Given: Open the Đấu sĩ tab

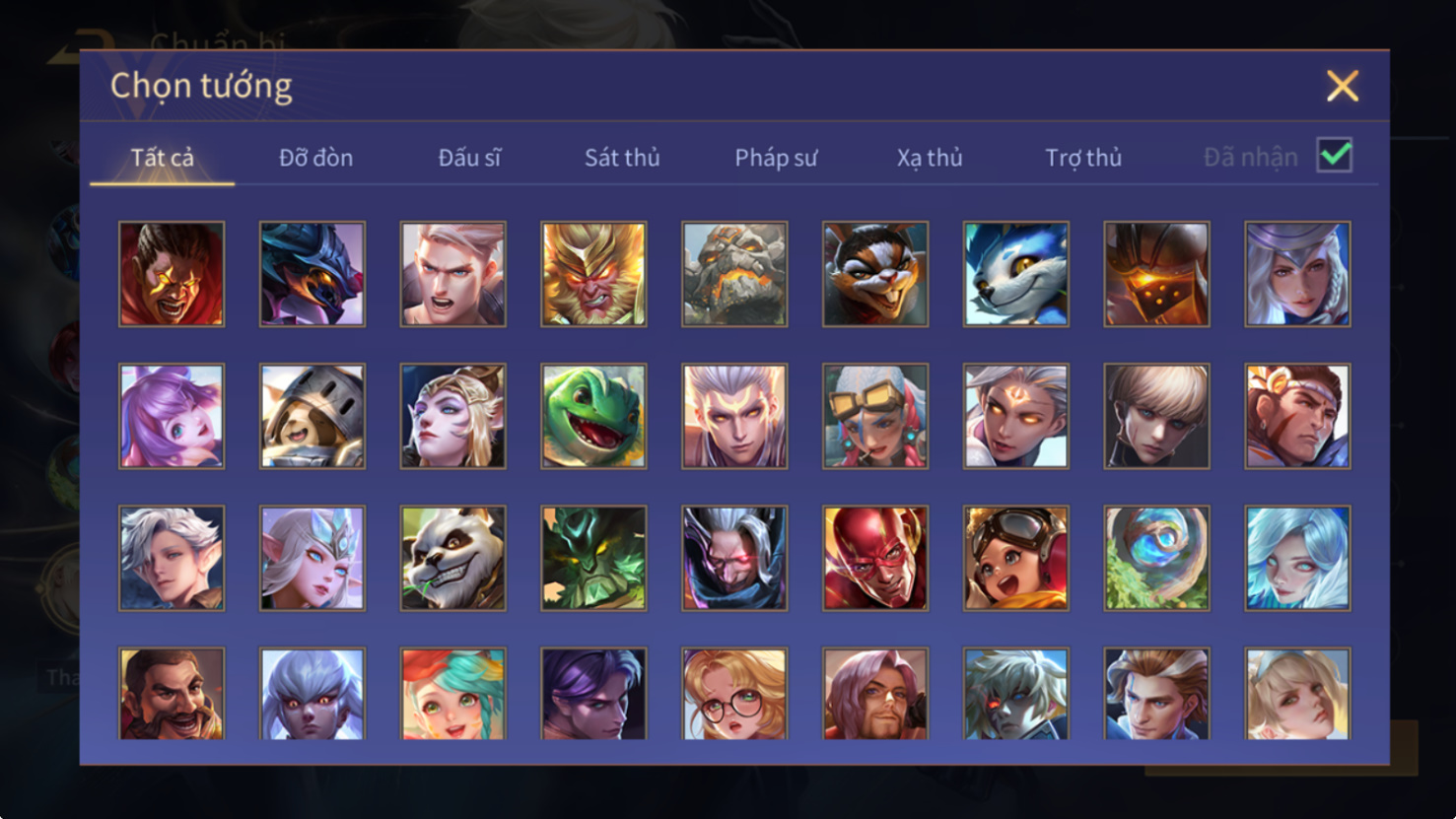Looking at the screenshot, I should coord(469,158).
